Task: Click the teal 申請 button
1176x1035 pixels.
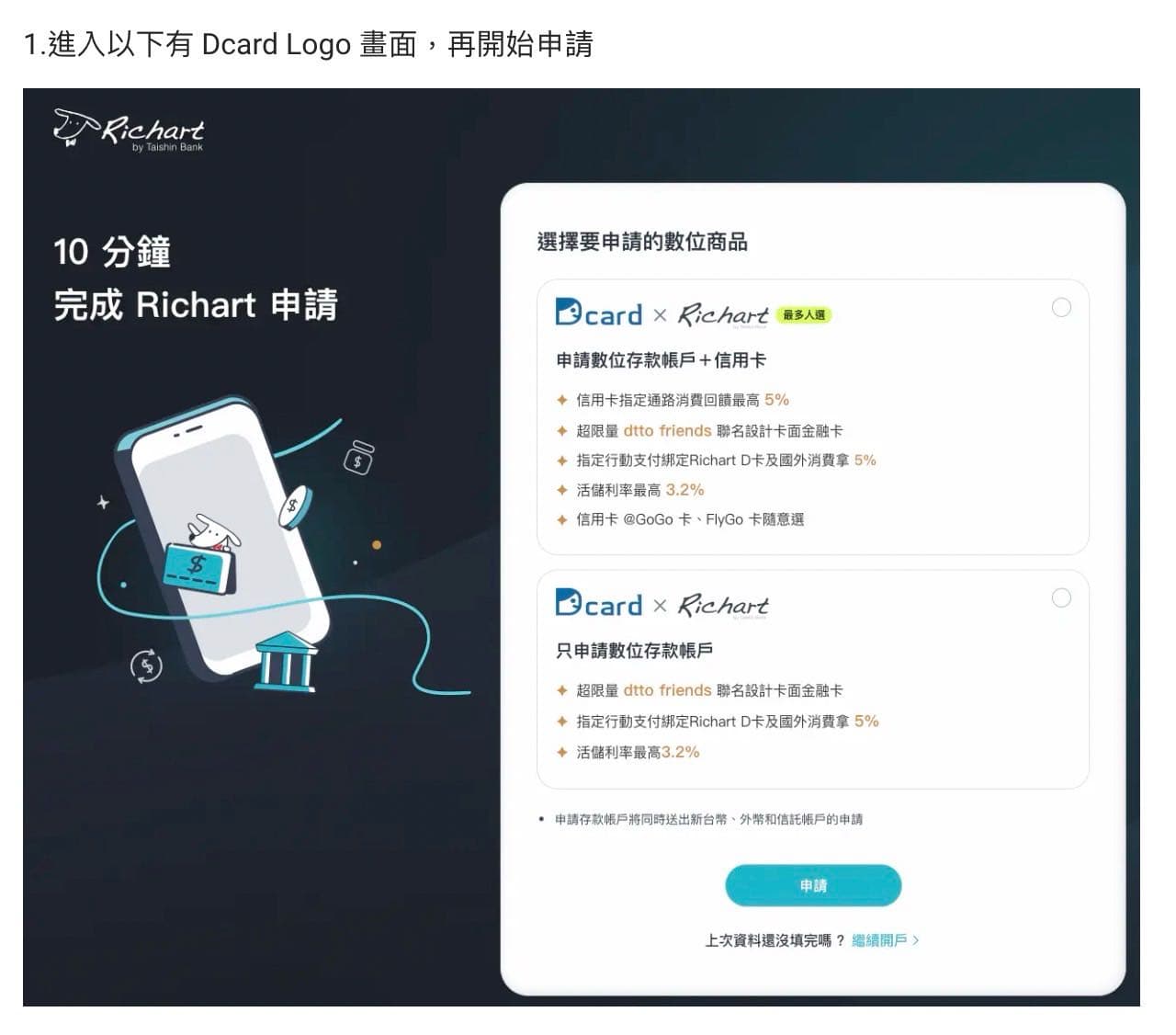Action: coord(813,885)
